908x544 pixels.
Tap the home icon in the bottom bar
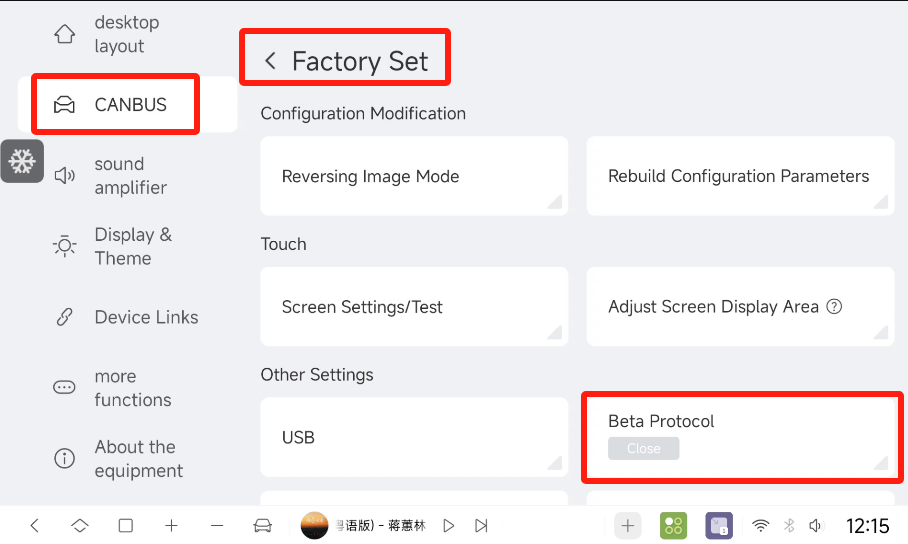coord(80,525)
